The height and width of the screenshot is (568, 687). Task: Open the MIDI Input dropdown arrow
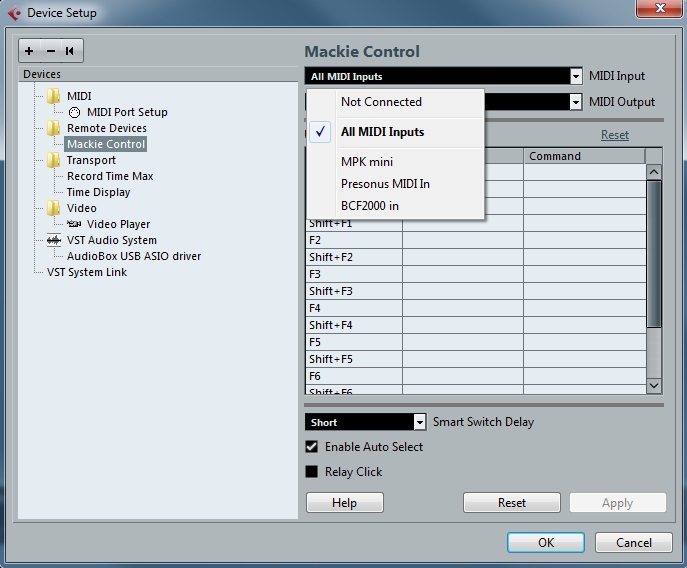tap(576, 76)
